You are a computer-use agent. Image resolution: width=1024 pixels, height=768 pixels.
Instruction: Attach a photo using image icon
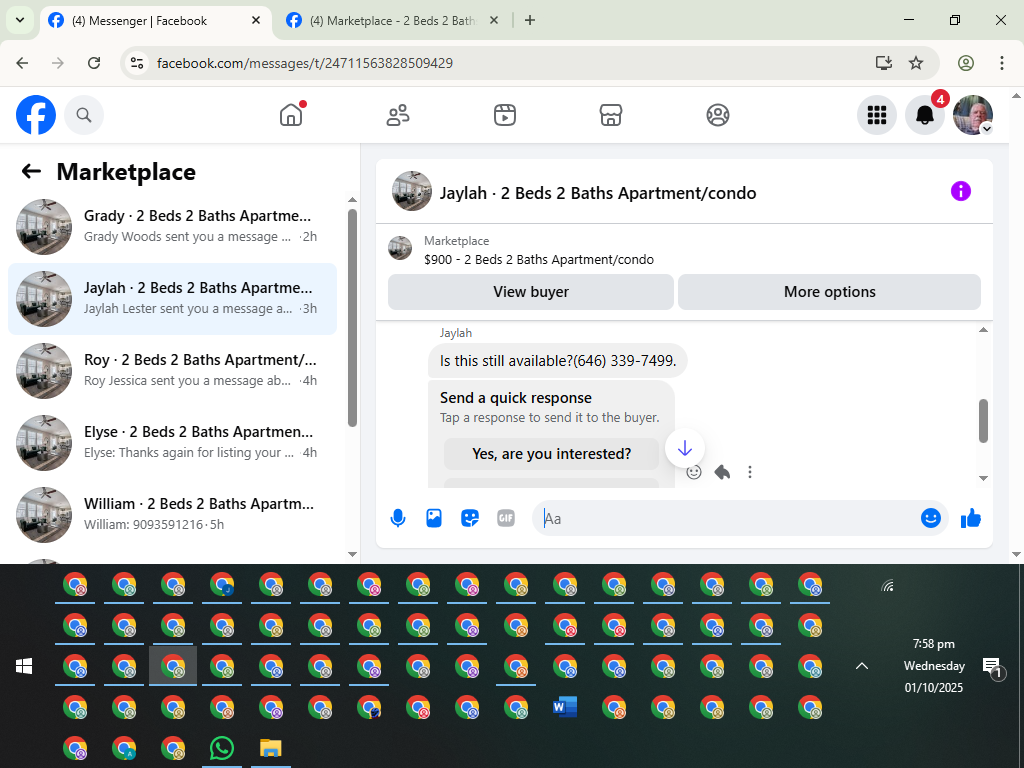click(434, 519)
